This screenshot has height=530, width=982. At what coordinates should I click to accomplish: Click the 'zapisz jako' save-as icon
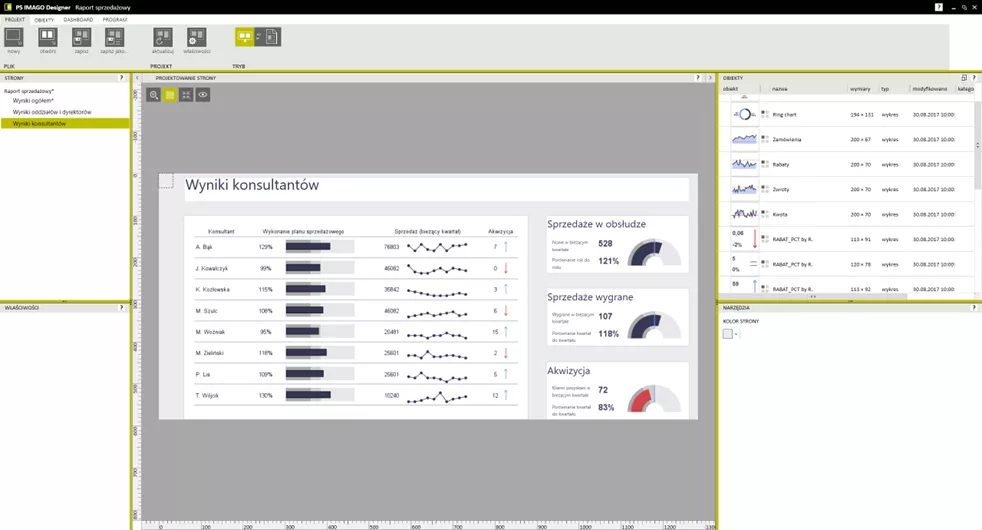pyautogui.click(x=113, y=38)
